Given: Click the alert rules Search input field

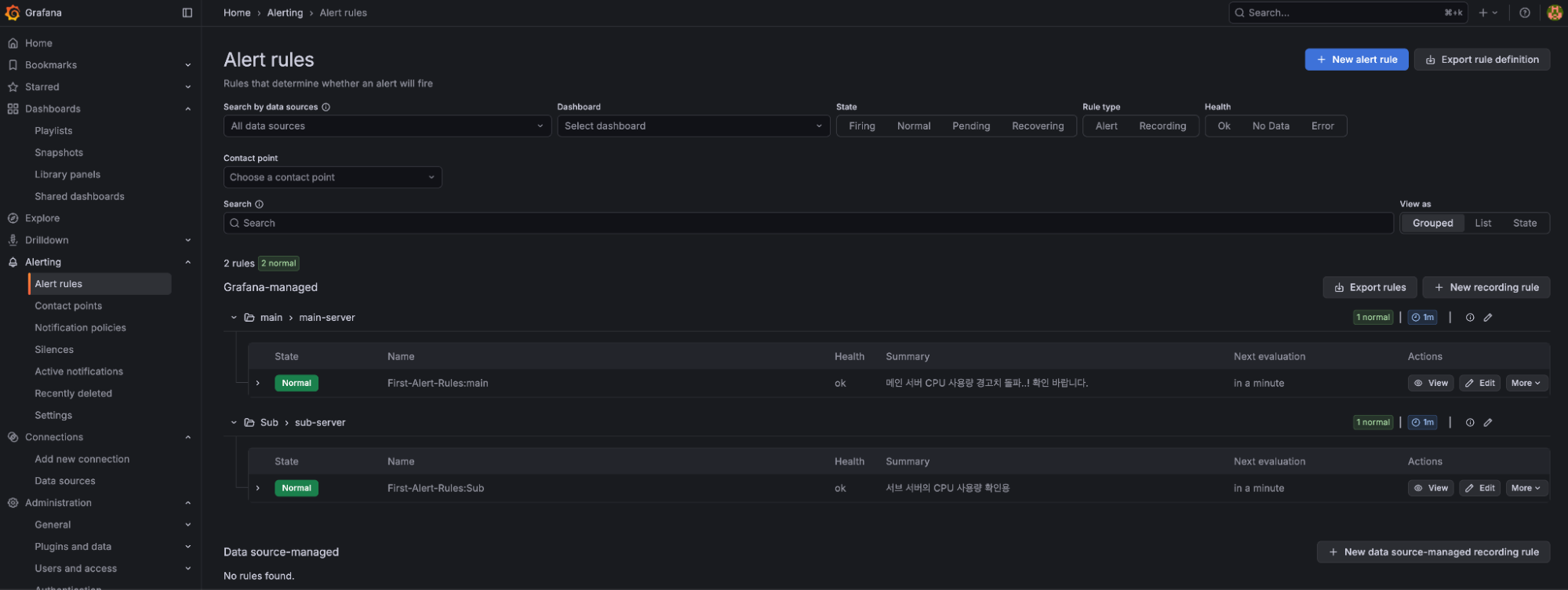Looking at the screenshot, I should 808,224.
